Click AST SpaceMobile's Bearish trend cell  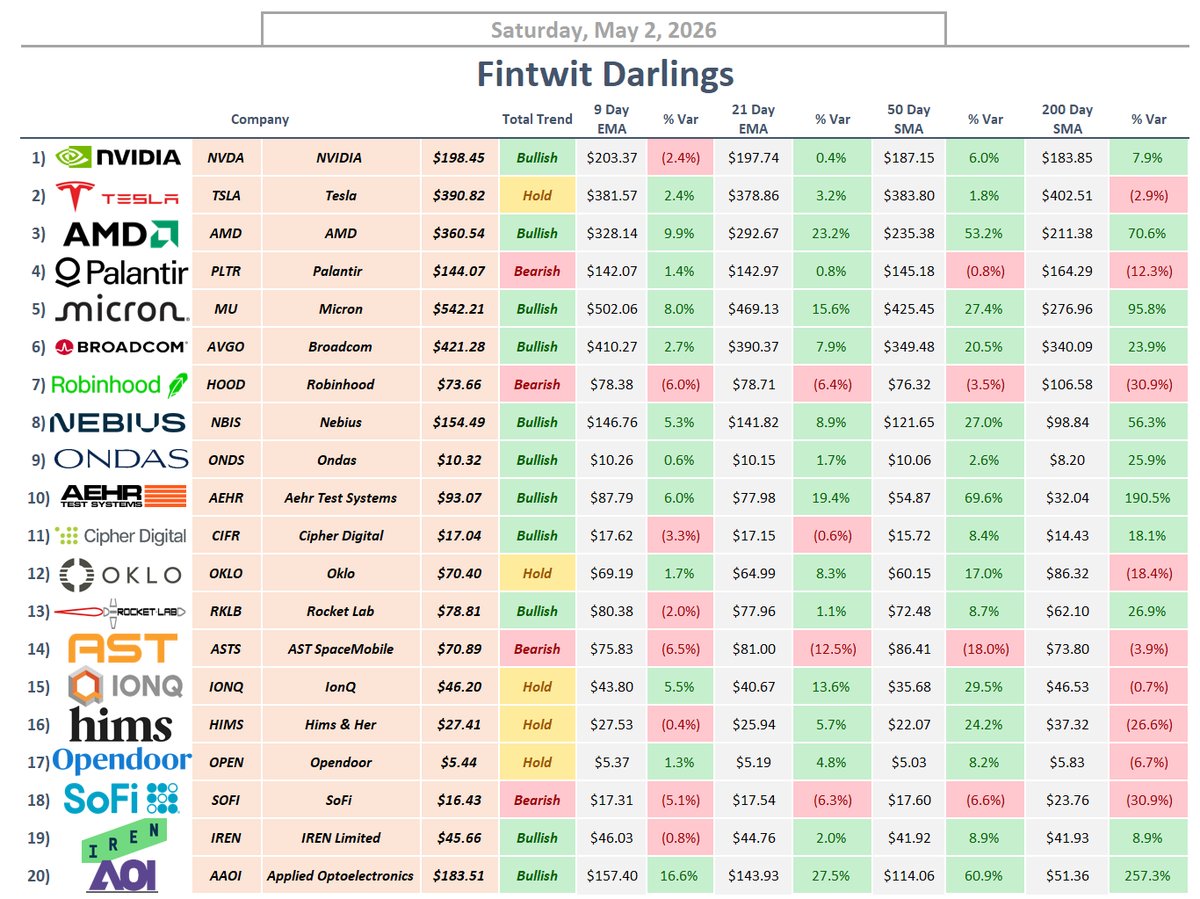537,649
